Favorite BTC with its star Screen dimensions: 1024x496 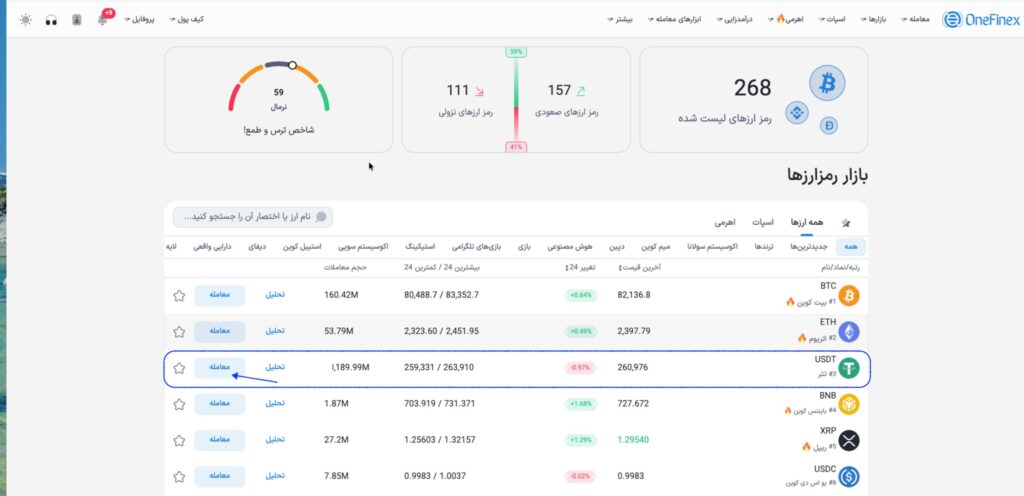[179, 296]
